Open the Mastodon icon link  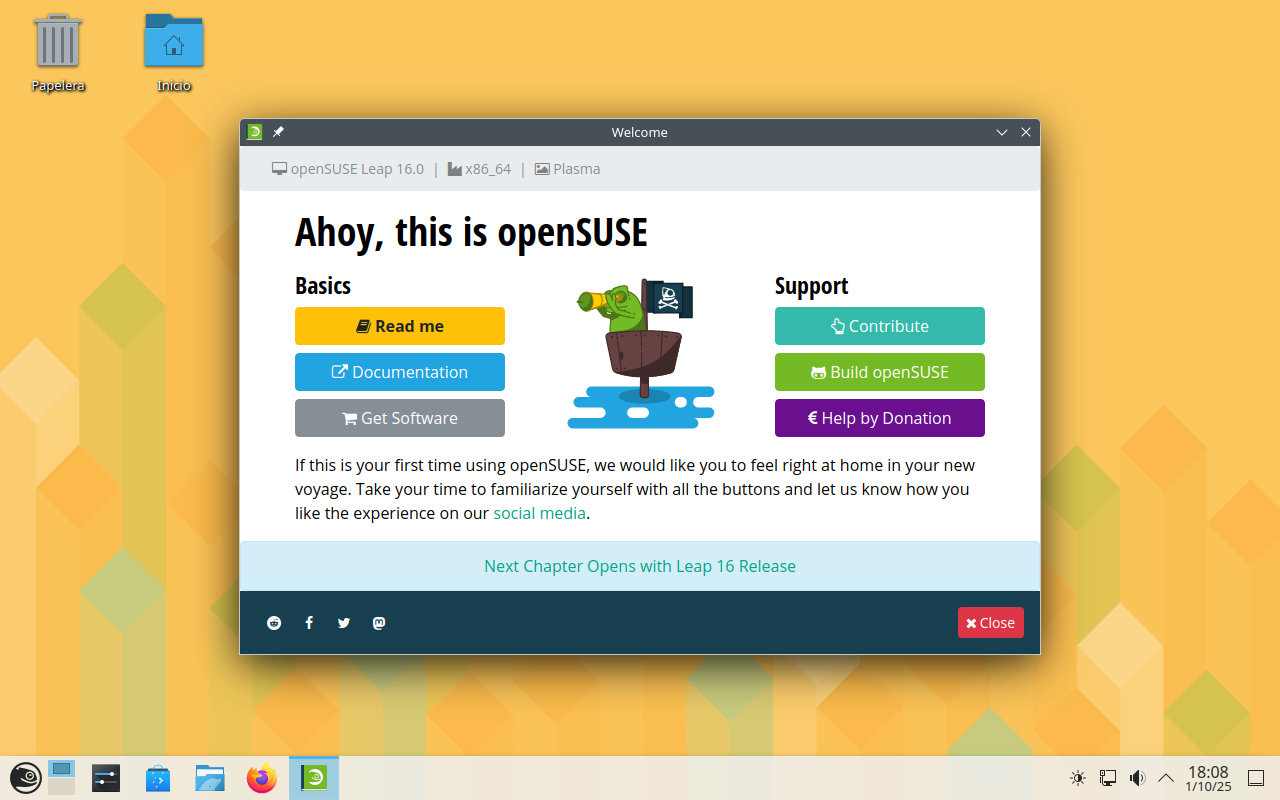pos(379,623)
